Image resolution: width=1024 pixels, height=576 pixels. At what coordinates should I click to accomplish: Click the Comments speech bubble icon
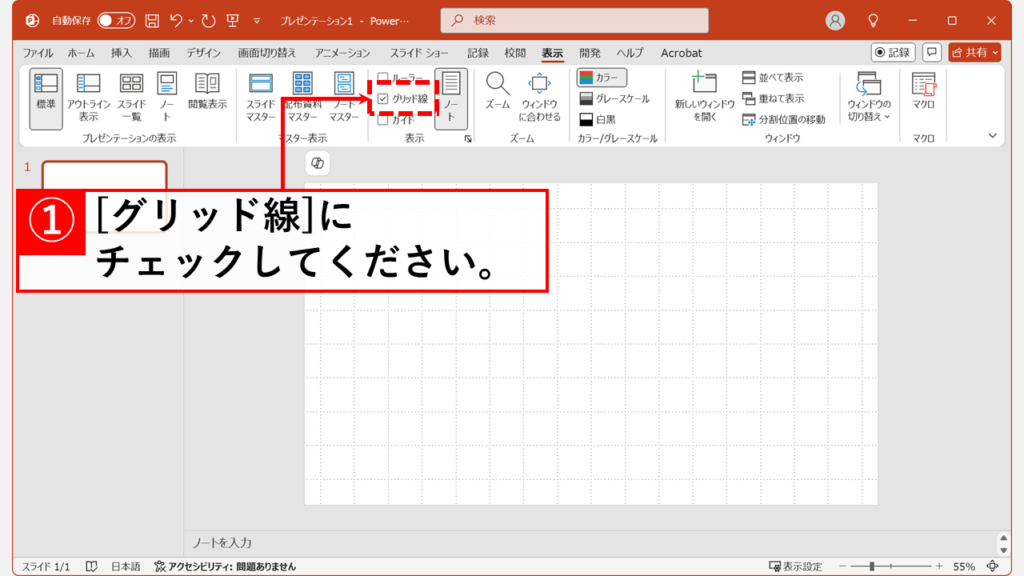pos(932,52)
